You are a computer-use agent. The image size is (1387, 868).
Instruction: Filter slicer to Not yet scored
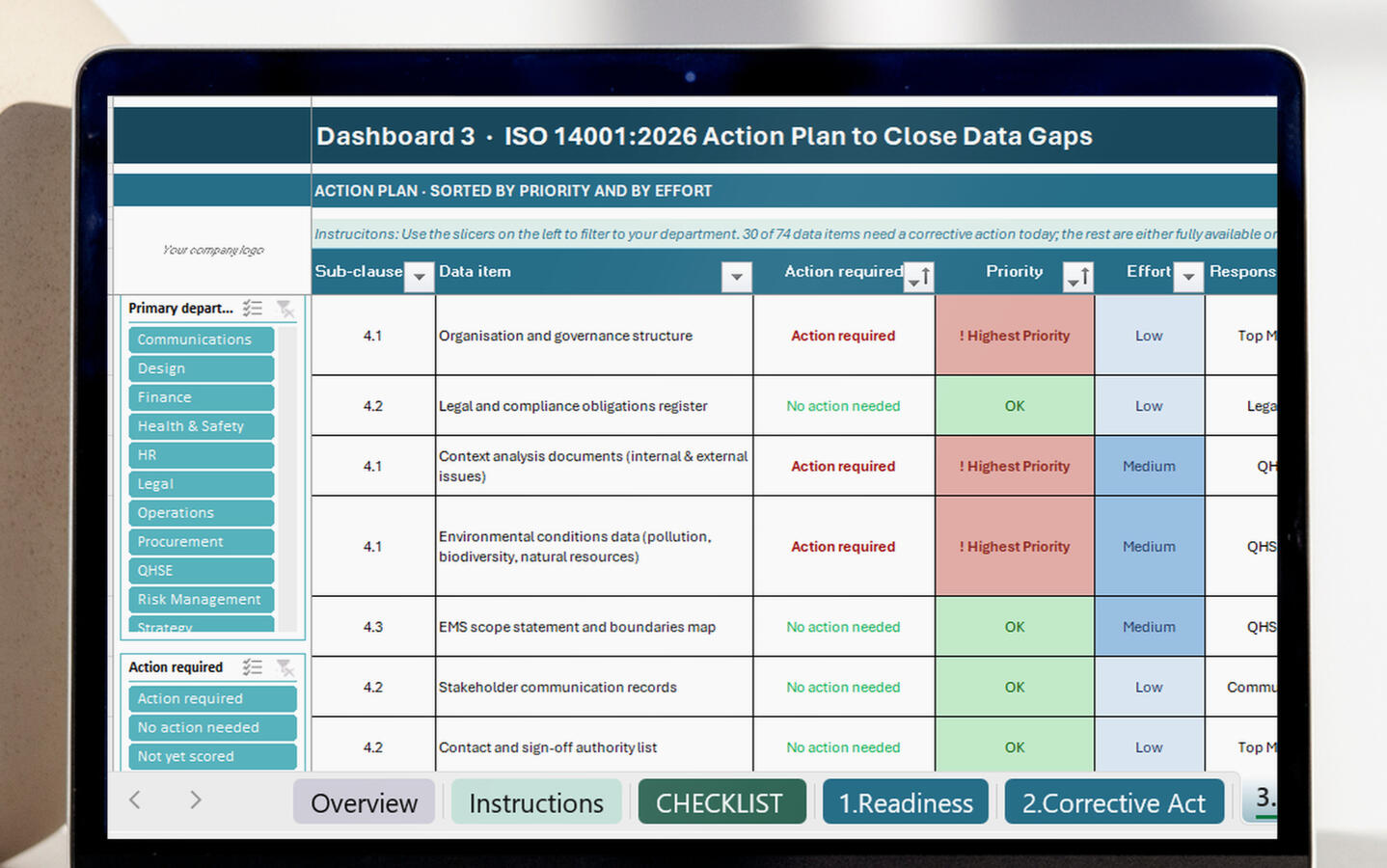212,756
